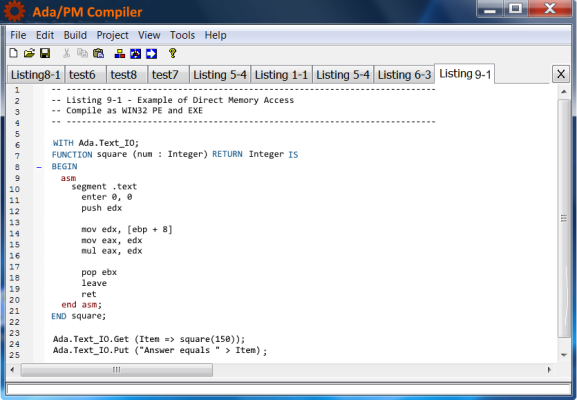Click the 'leave' instruction
Image resolution: width=577 pixels, height=400 pixels.
tap(94, 283)
